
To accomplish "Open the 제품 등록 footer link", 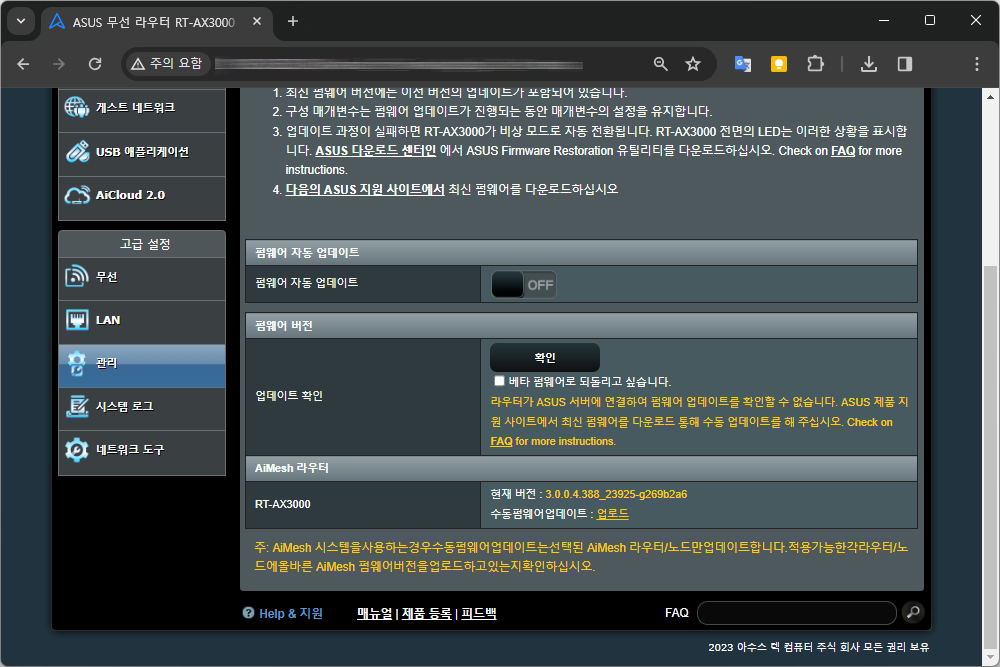I will click(x=427, y=613).
